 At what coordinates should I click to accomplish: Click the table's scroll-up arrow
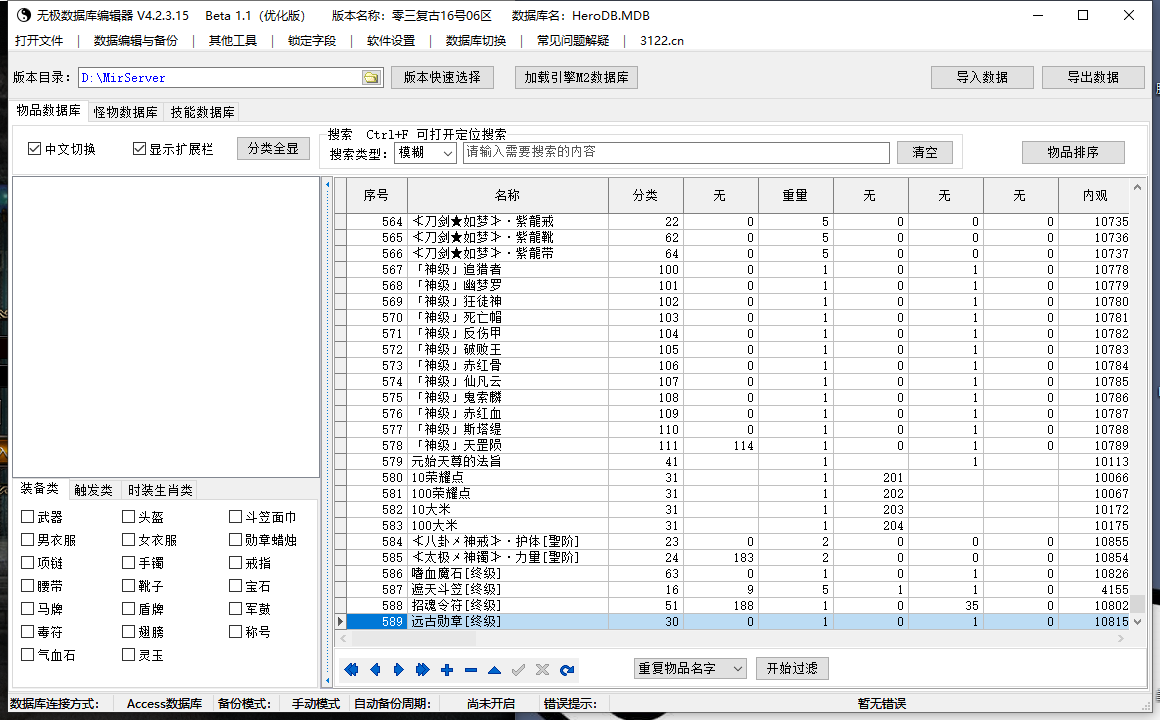pyautogui.click(x=1138, y=188)
